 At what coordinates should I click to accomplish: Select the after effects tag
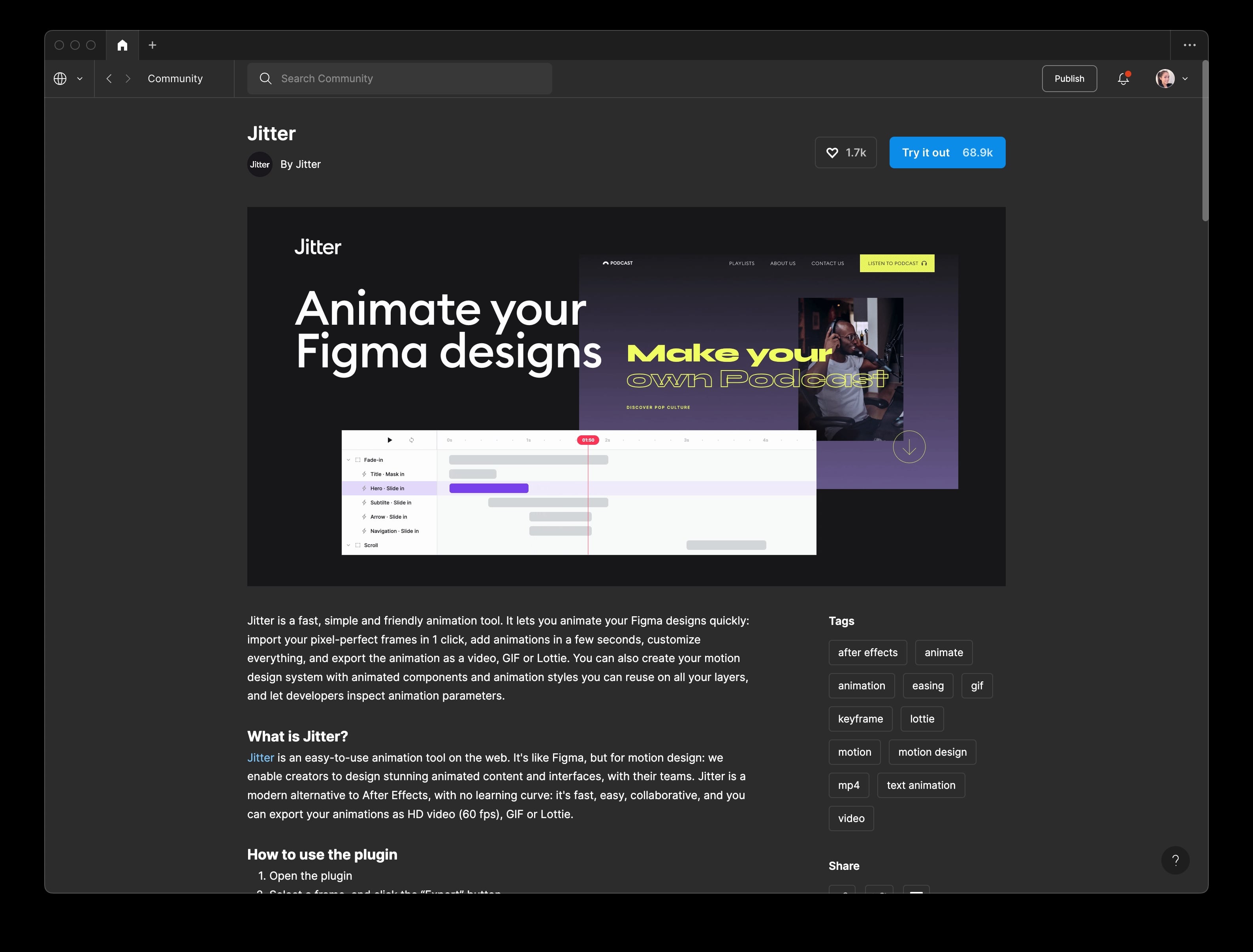click(x=867, y=653)
